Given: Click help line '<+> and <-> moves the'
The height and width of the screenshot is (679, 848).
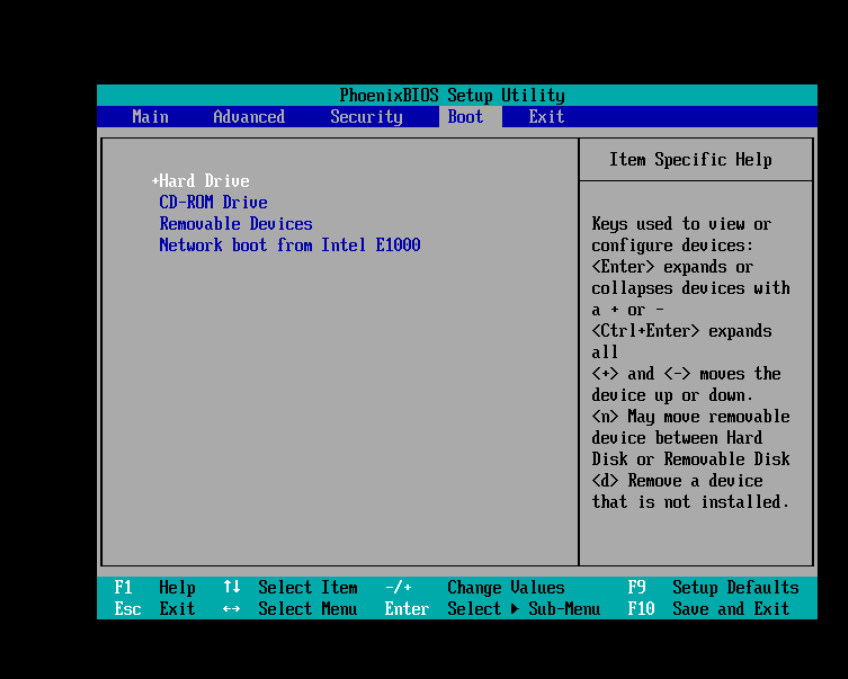Looking at the screenshot, I should click(686, 374).
